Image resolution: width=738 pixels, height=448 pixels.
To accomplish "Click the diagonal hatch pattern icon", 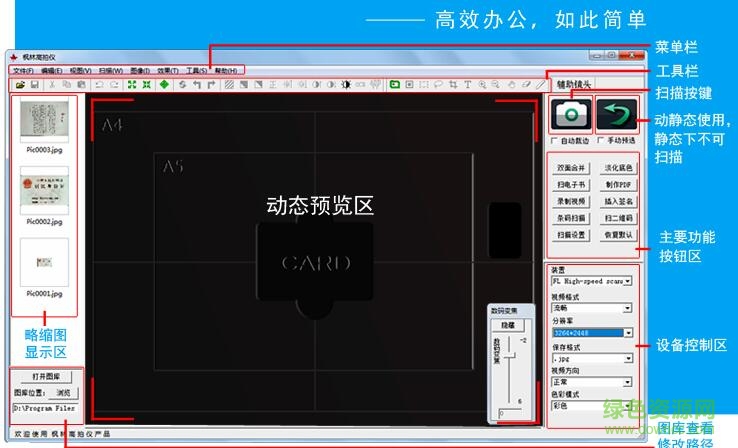I will click(229, 85).
